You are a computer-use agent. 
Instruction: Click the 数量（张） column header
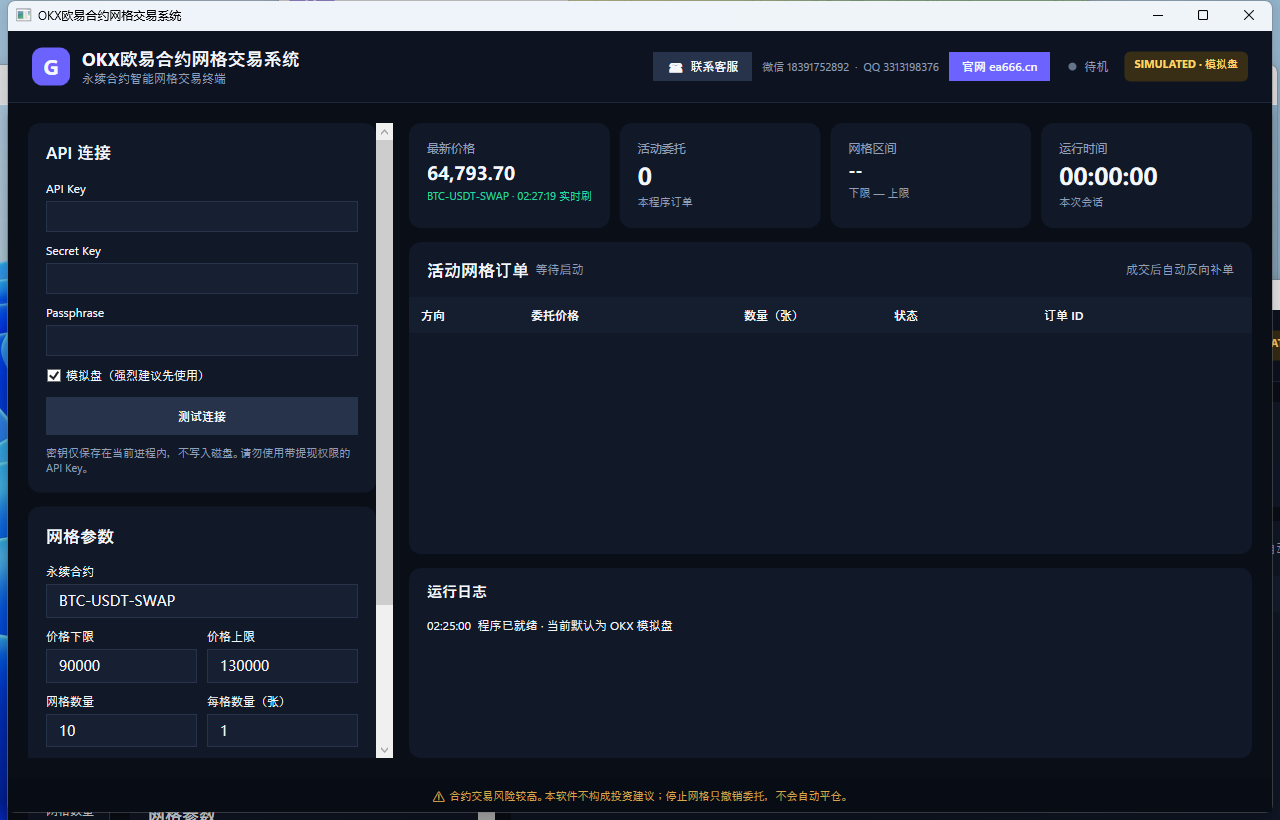[x=771, y=316]
